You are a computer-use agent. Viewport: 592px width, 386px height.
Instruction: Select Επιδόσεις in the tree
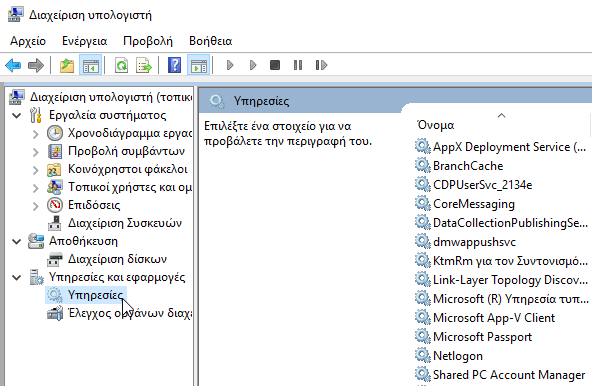pos(94,205)
